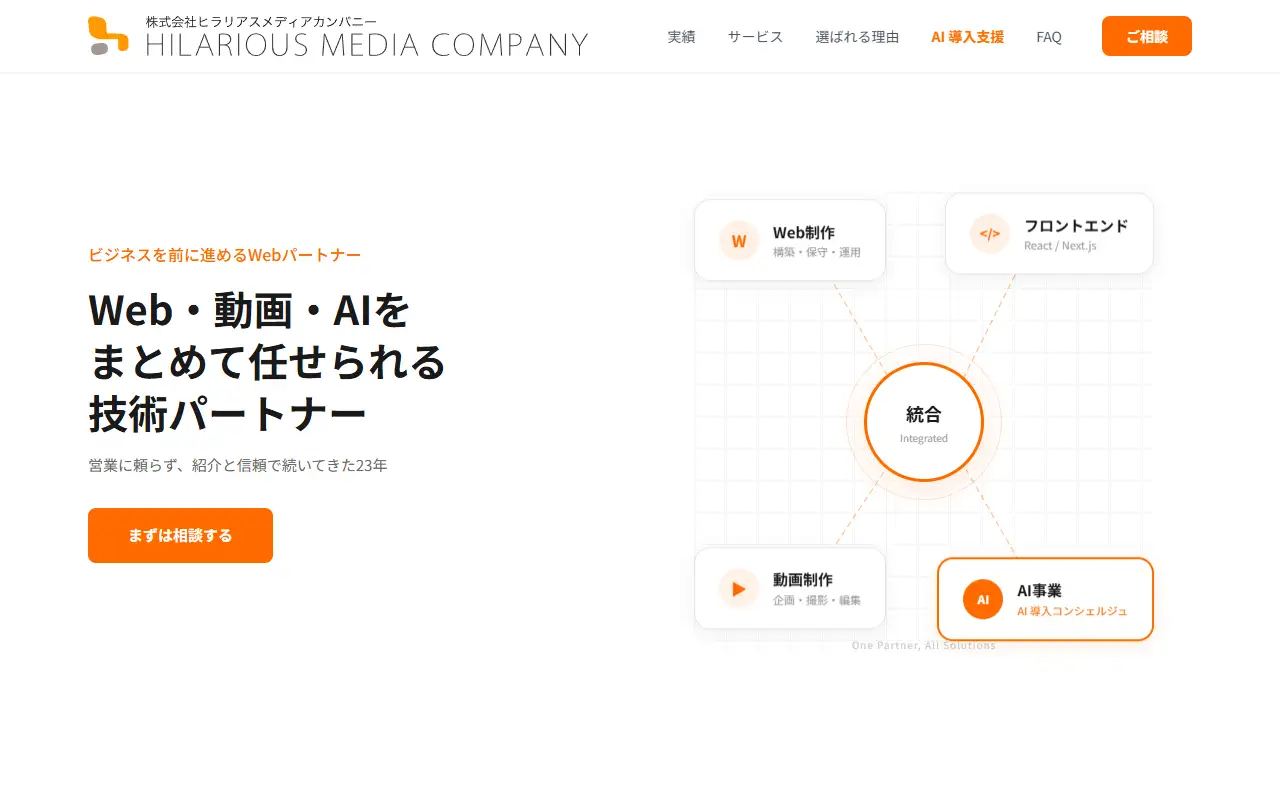Click the Hilarious Media Company logo icon
The height and width of the screenshot is (800, 1280).
click(x=108, y=36)
